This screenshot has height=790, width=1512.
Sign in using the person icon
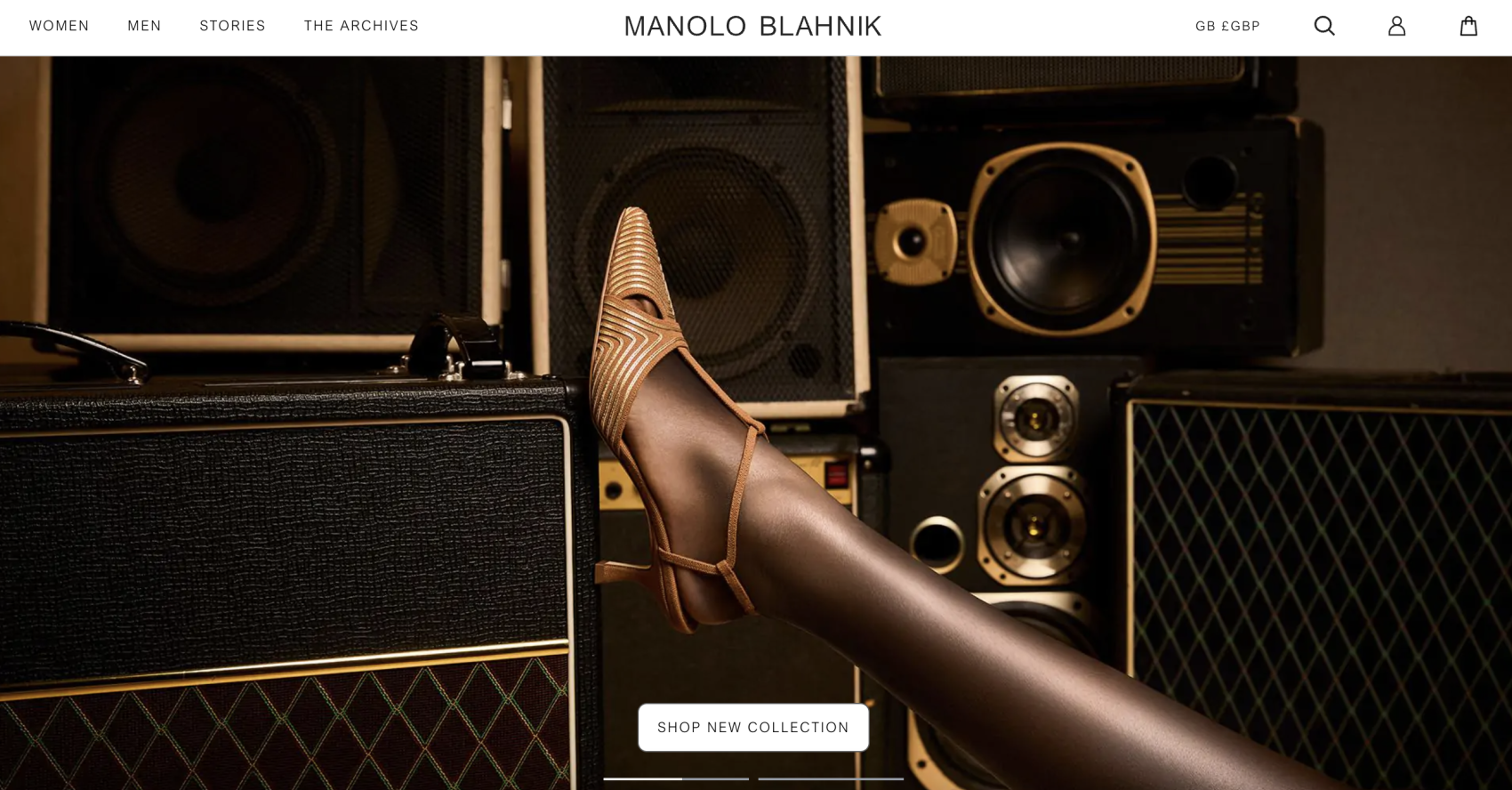(x=1396, y=26)
